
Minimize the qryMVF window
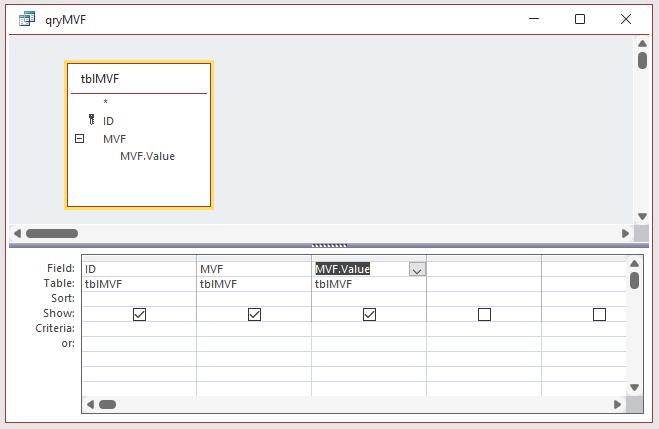(534, 19)
